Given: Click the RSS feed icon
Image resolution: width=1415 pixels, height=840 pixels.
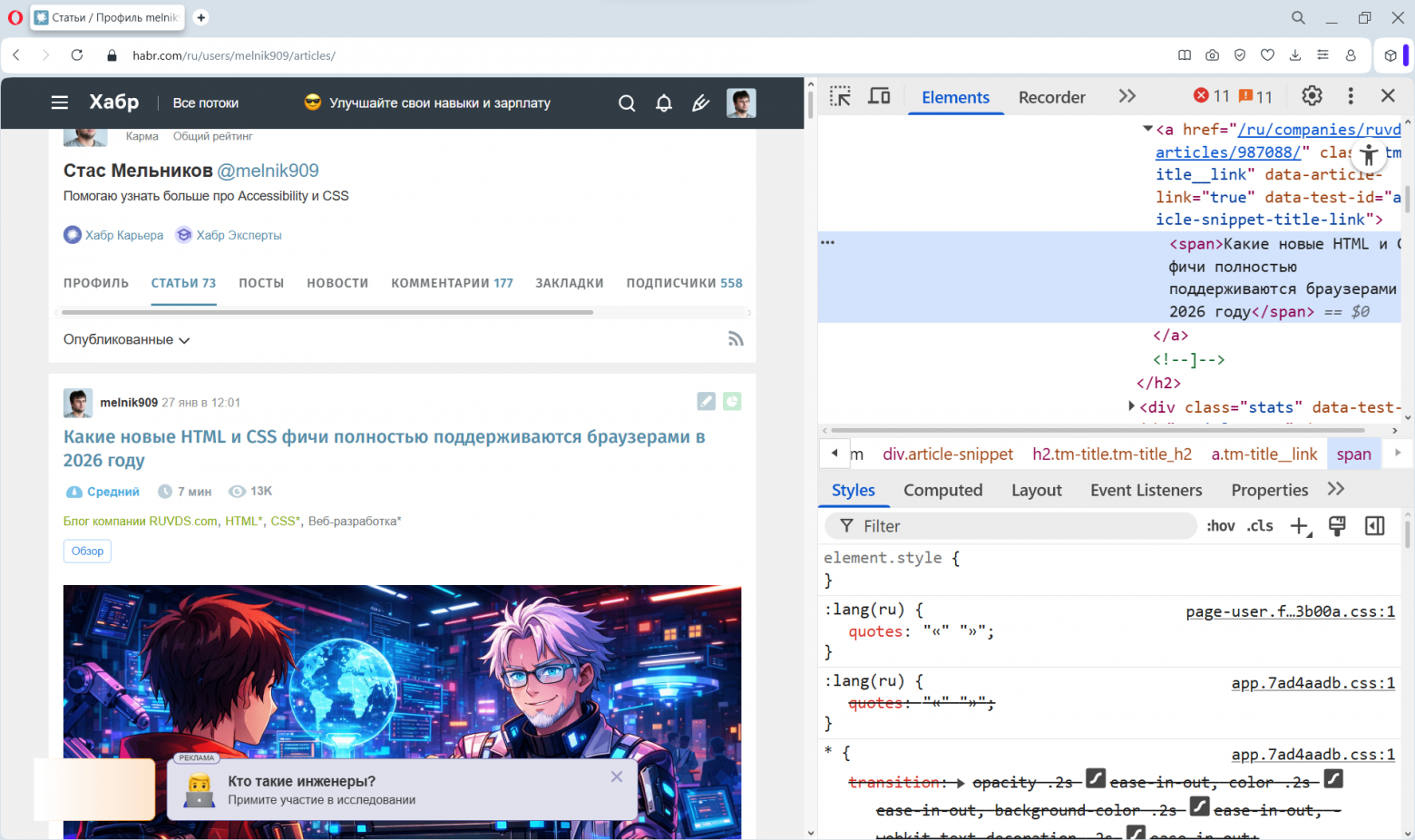Looking at the screenshot, I should pyautogui.click(x=736, y=339).
